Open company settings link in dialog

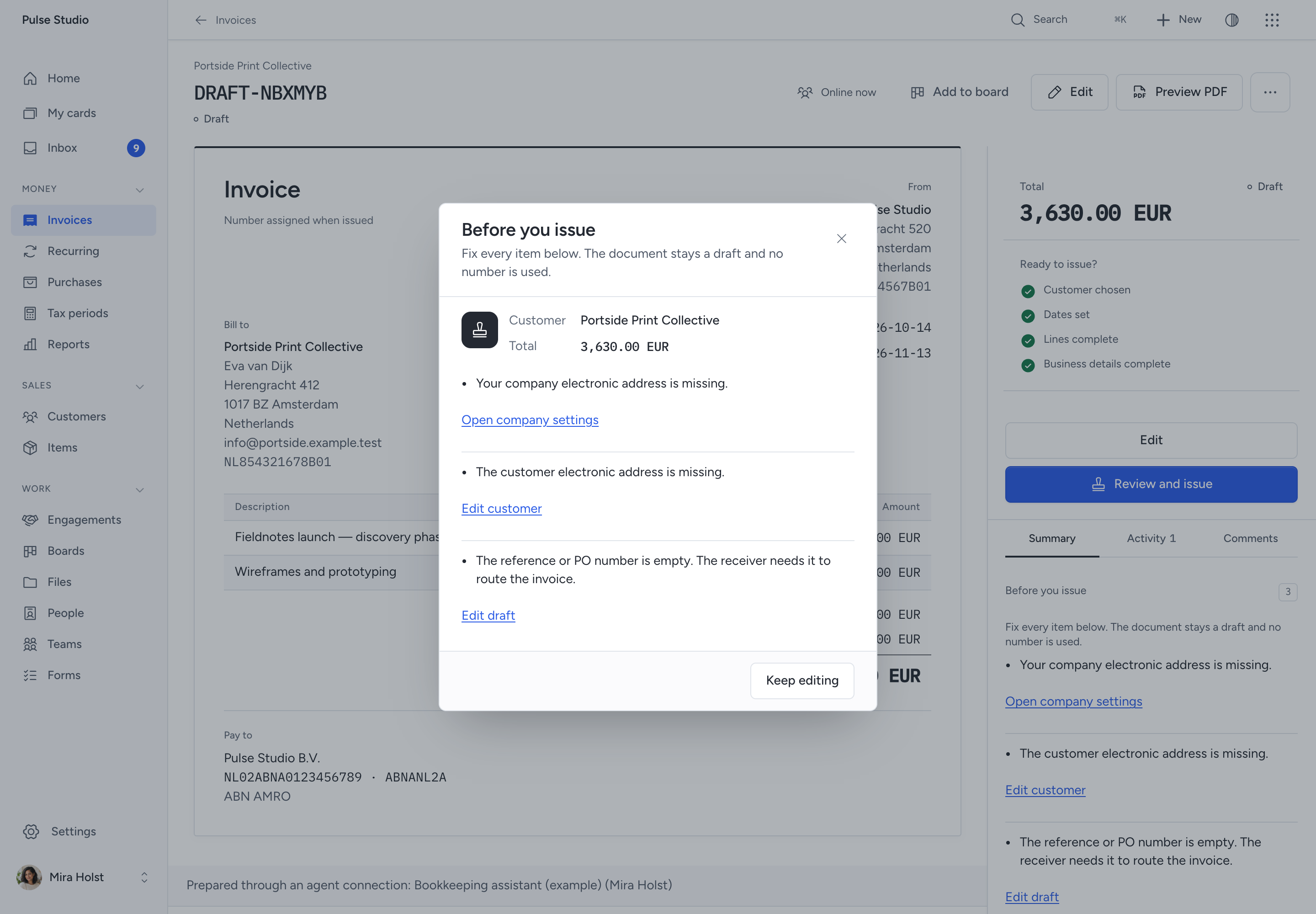[x=530, y=420]
